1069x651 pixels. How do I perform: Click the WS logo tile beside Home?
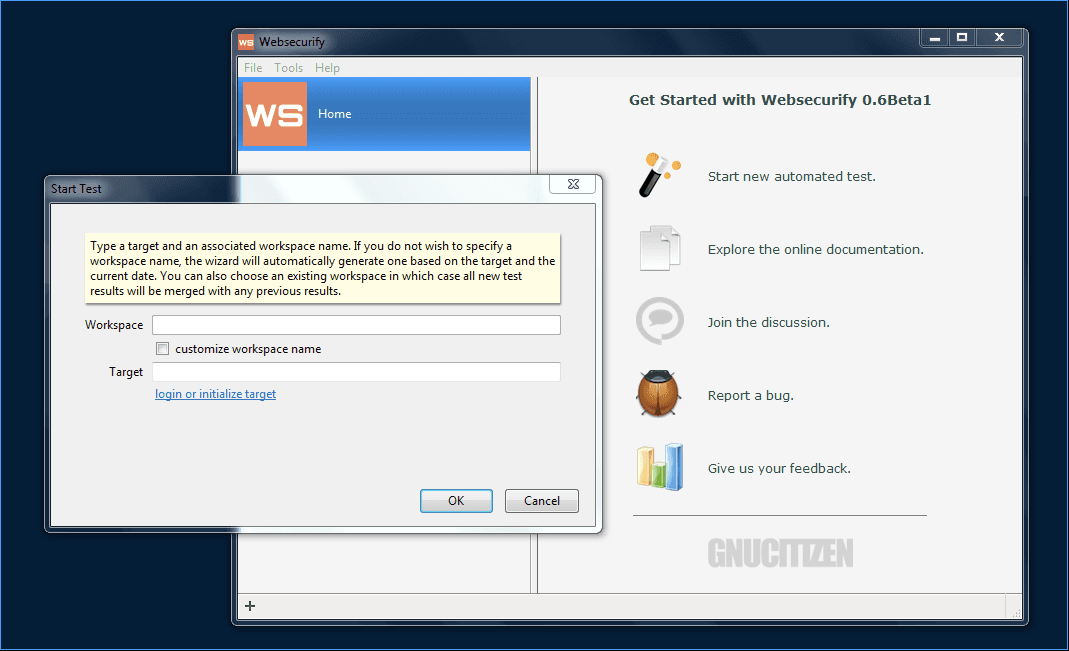275,114
